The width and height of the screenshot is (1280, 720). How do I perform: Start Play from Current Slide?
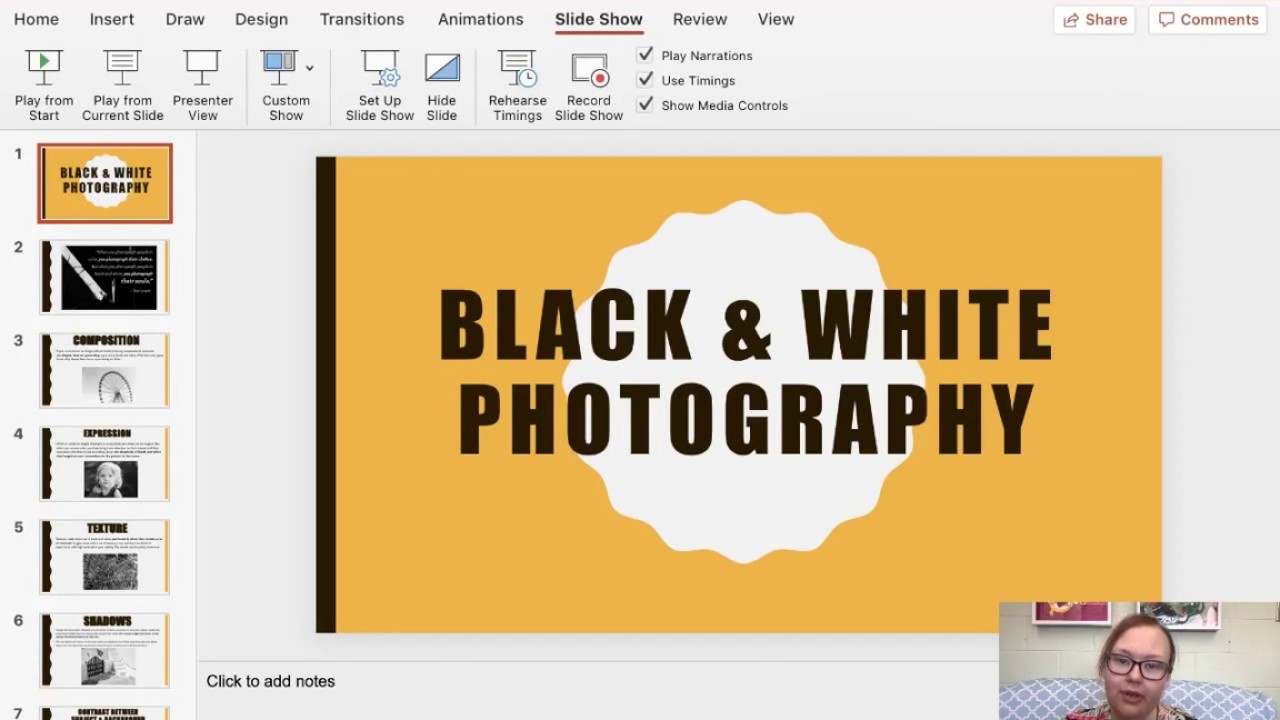tap(122, 85)
